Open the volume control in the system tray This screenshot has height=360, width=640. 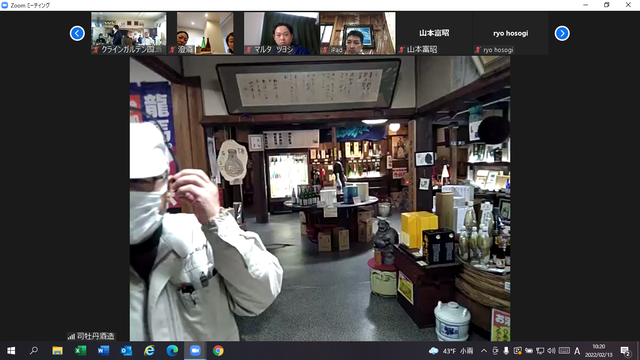pos(551,351)
